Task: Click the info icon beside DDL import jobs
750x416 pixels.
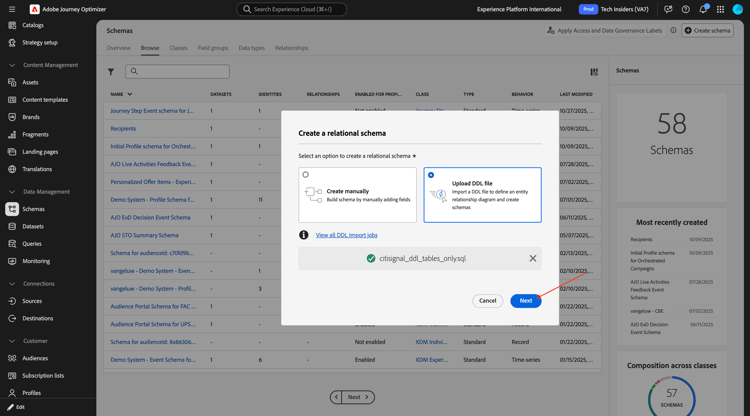Action: (x=304, y=235)
